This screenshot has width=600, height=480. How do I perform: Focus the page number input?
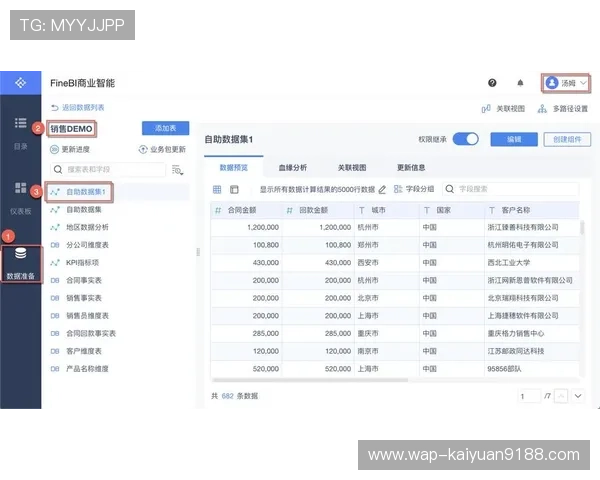529,396
